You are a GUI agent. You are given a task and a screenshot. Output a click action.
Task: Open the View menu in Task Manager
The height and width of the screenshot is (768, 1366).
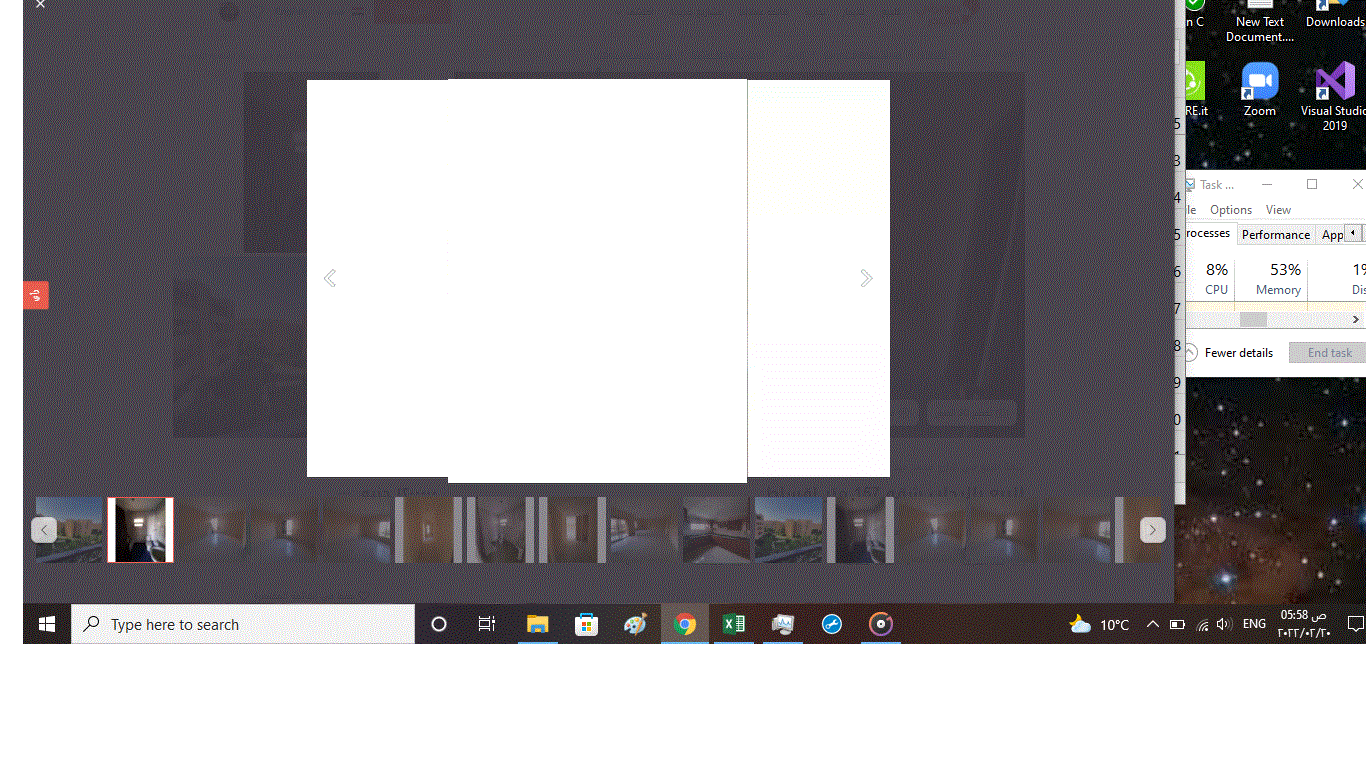point(1278,210)
